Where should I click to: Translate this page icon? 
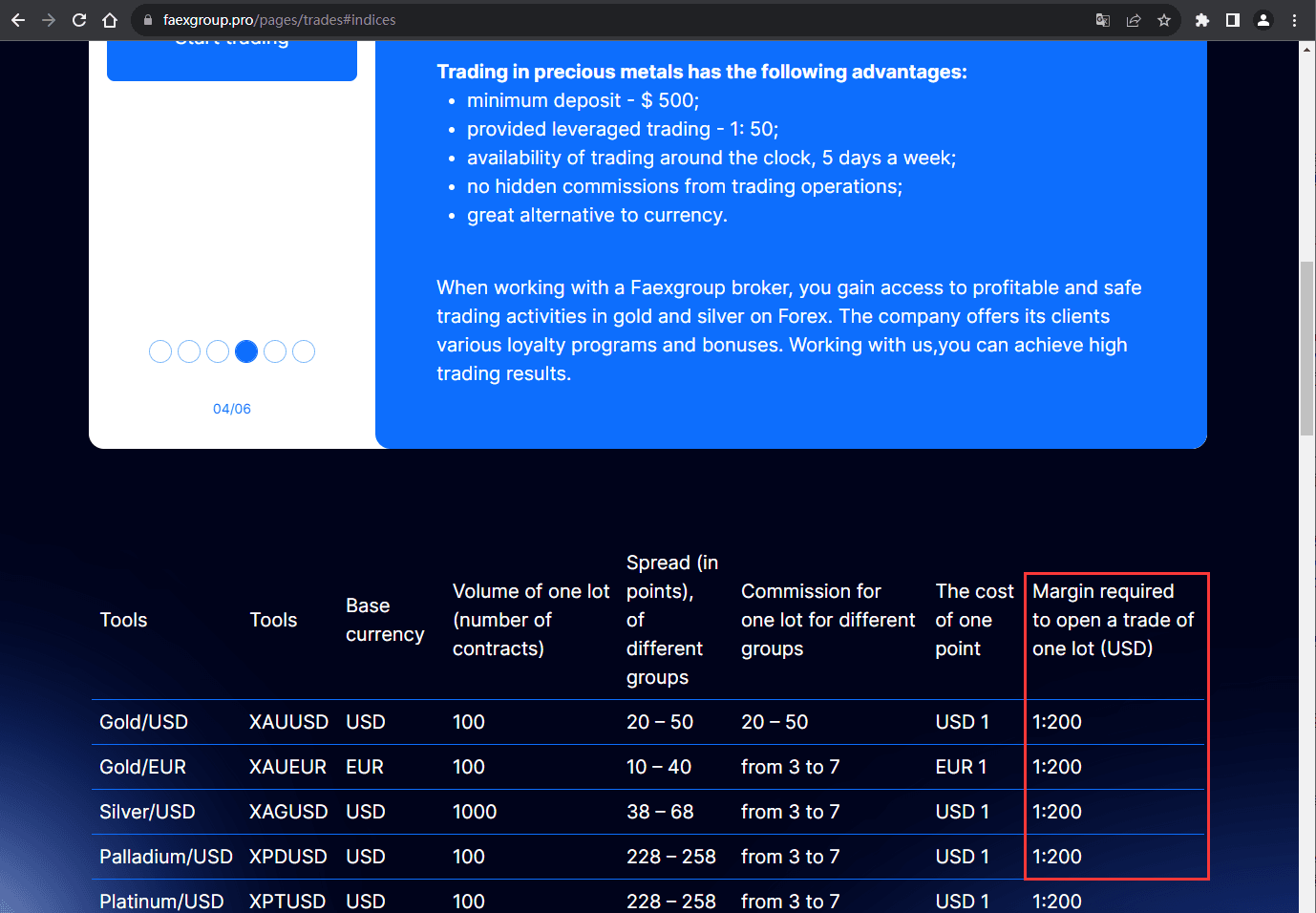pos(1103,20)
